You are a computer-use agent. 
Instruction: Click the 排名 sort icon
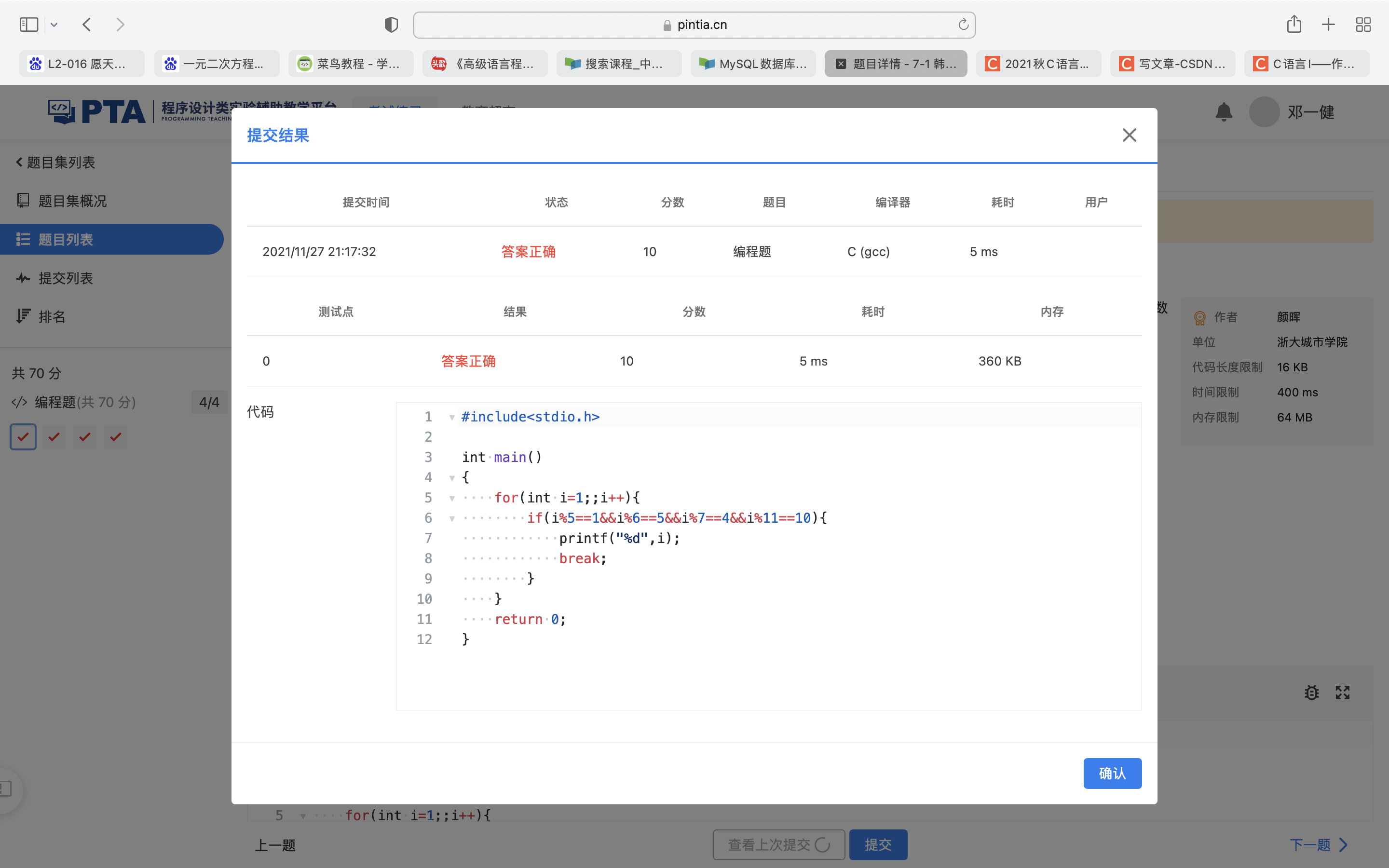(23, 316)
